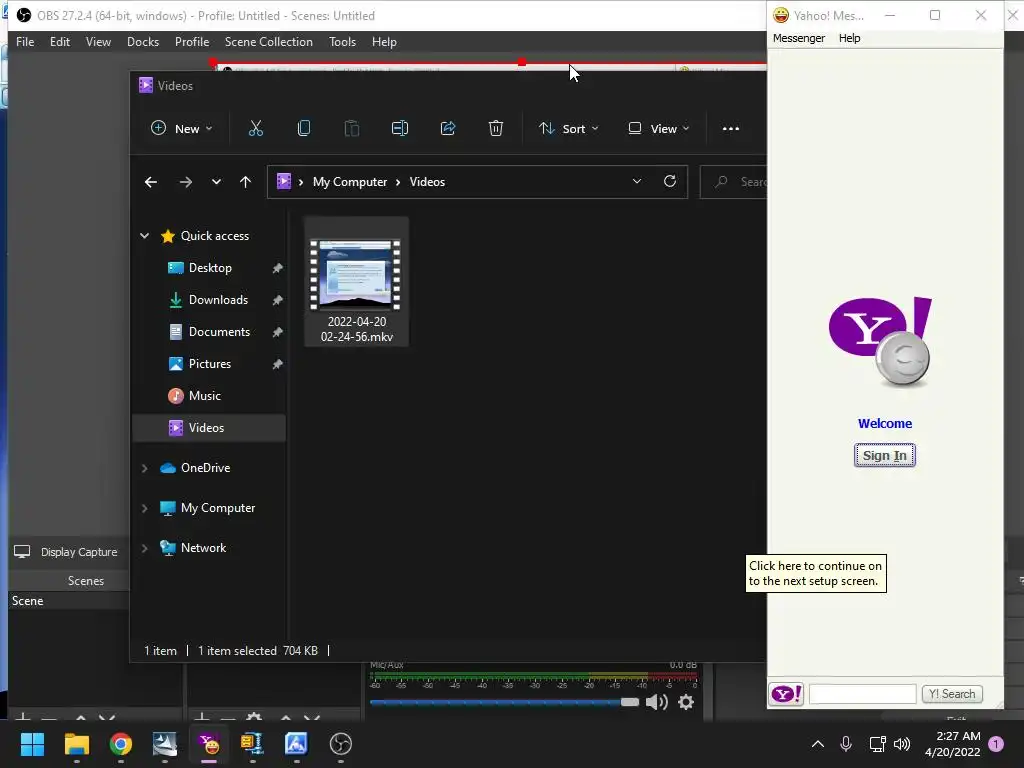Open the See more ellipsis menu
Image resolution: width=1024 pixels, height=768 pixels.
[731, 129]
